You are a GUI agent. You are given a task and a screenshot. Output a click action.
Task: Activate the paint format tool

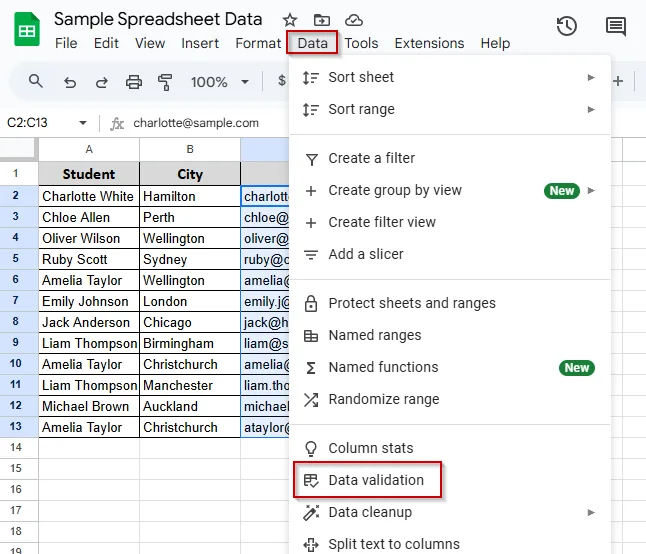165,82
